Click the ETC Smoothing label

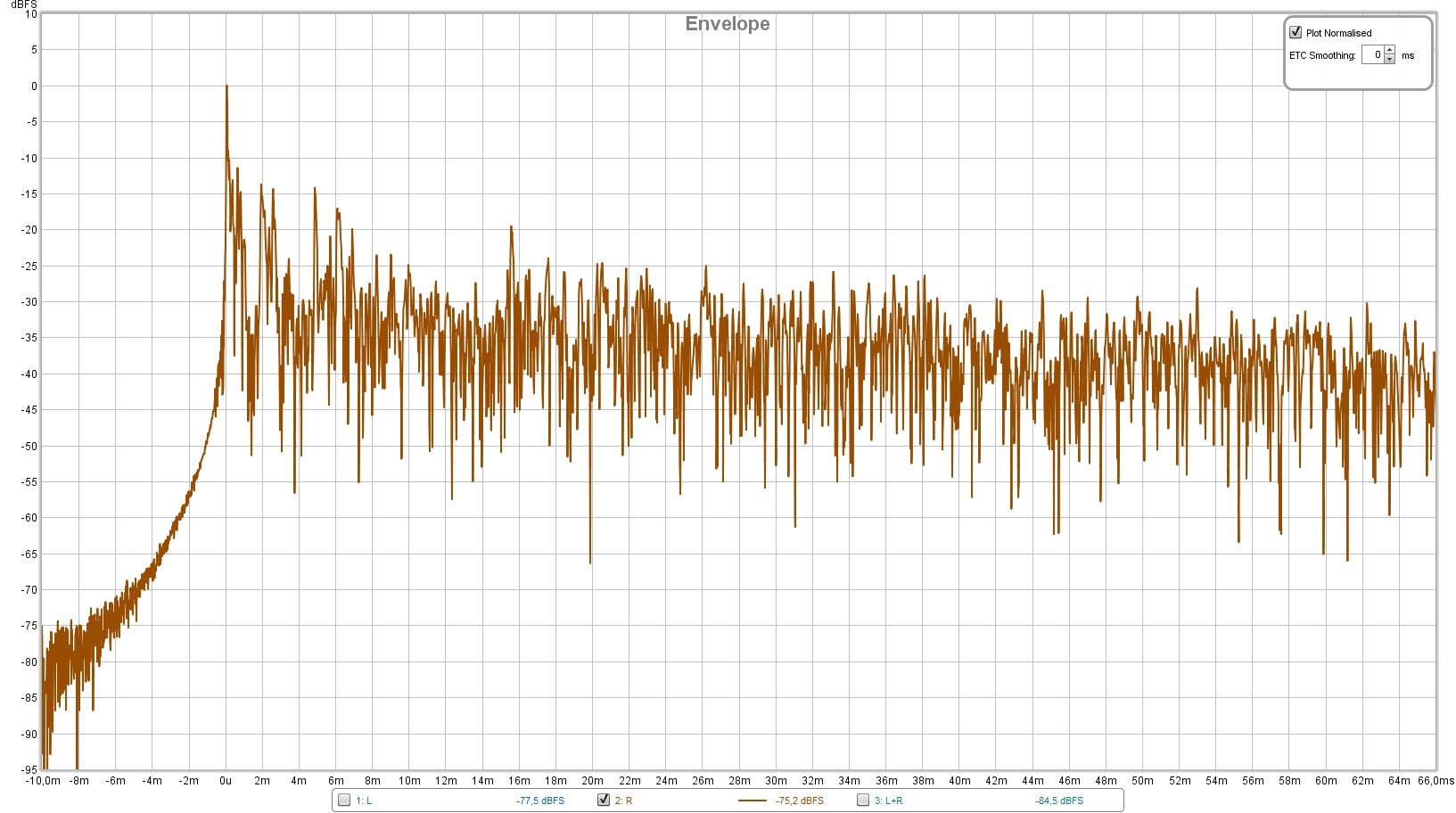point(1322,55)
